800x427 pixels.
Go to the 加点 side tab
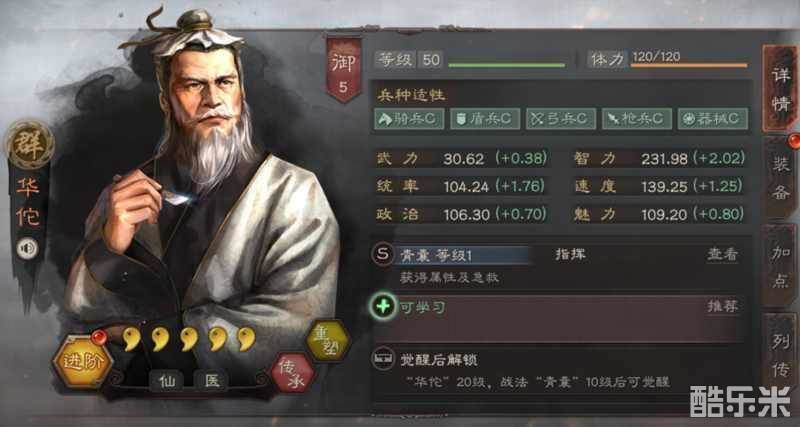pos(780,266)
